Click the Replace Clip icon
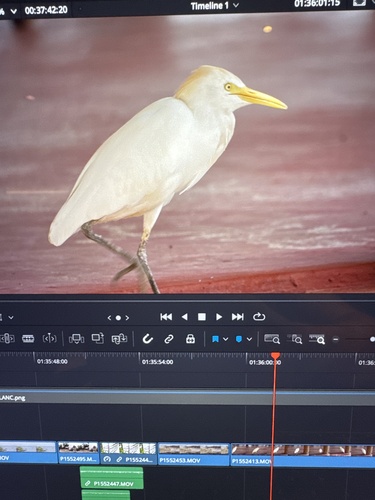 (119, 339)
